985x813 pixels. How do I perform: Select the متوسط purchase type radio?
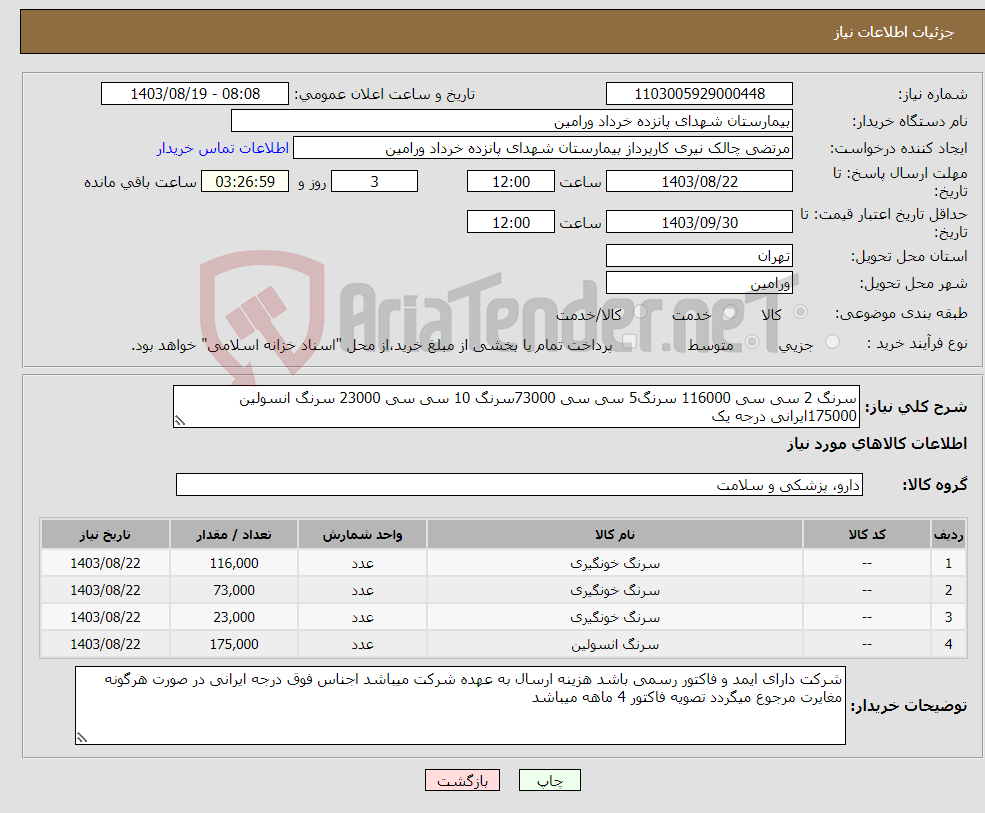pyautogui.click(x=752, y=342)
